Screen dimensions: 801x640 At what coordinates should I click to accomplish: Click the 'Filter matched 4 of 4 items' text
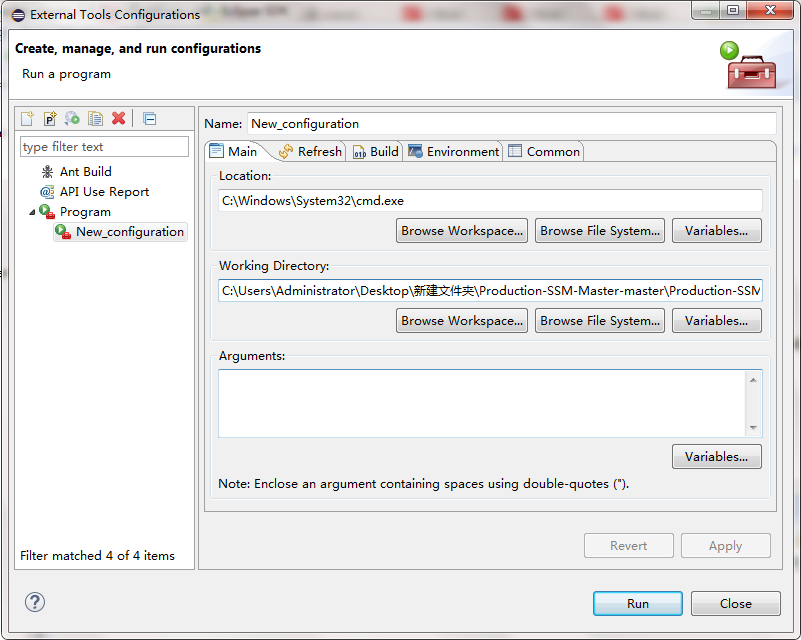click(x=97, y=555)
